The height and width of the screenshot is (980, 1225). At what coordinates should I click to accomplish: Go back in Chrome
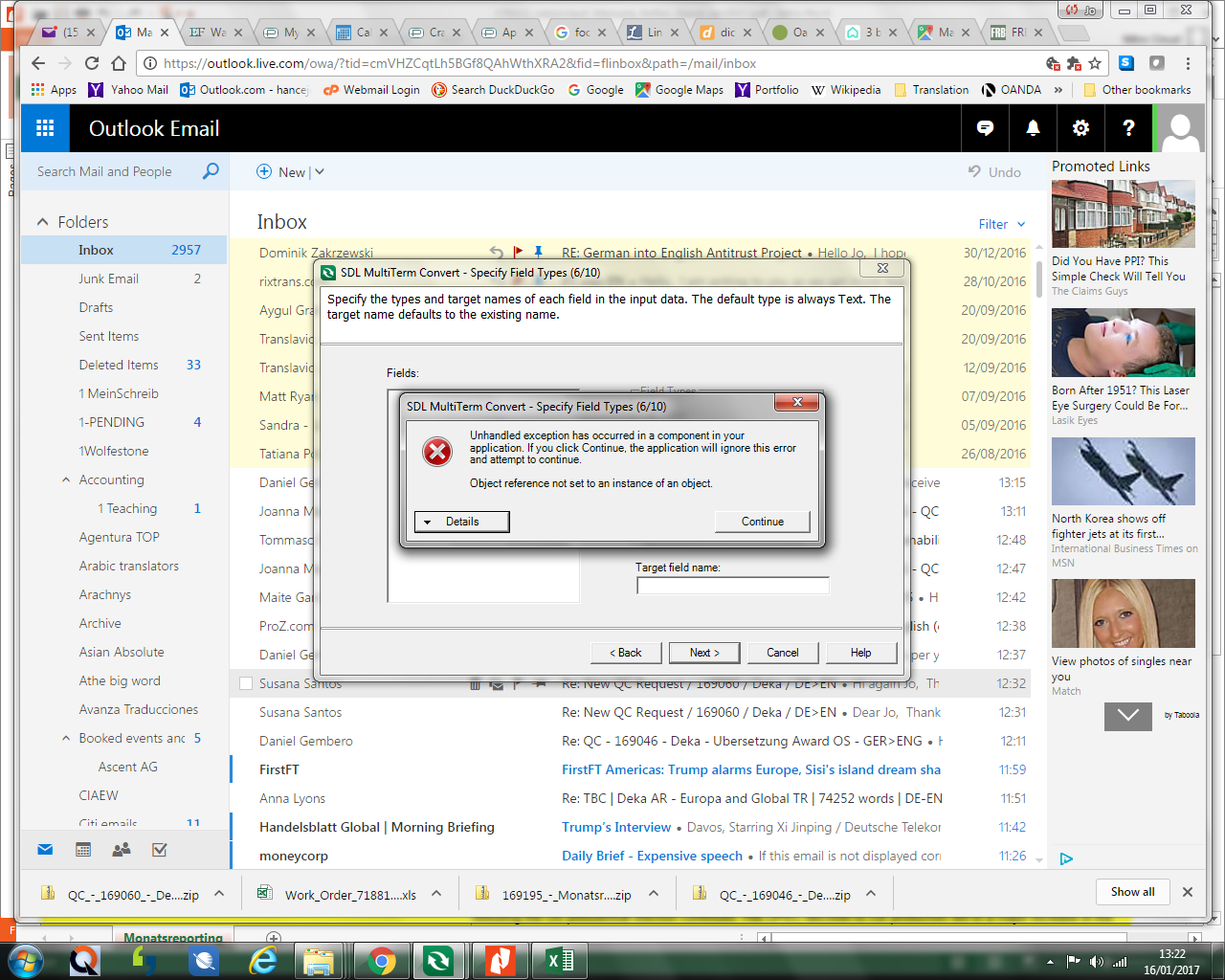click(38, 63)
